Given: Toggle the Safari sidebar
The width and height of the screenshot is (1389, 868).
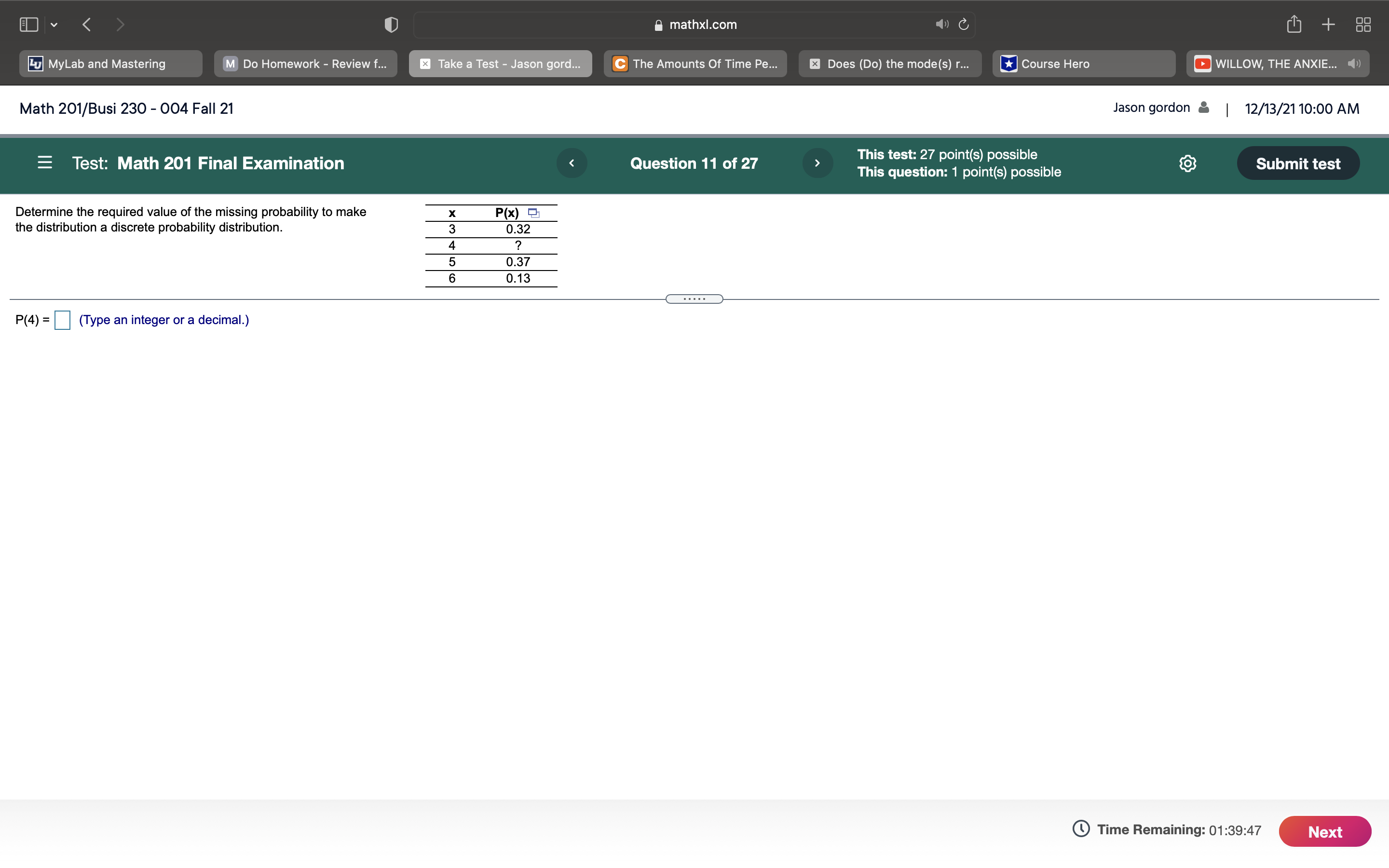Looking at the screenshot, I should point(29,24).
